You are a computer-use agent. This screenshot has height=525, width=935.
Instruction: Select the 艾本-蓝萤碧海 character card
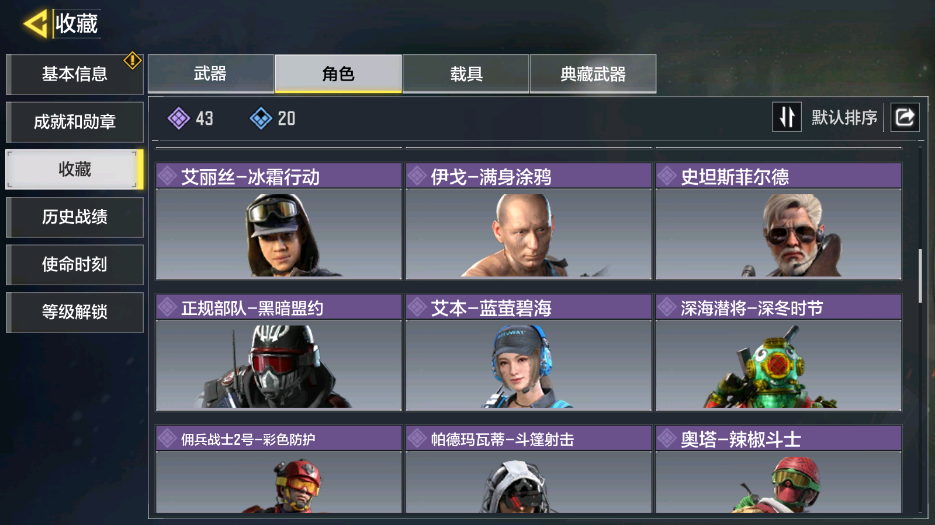click(x=528, y=352)
